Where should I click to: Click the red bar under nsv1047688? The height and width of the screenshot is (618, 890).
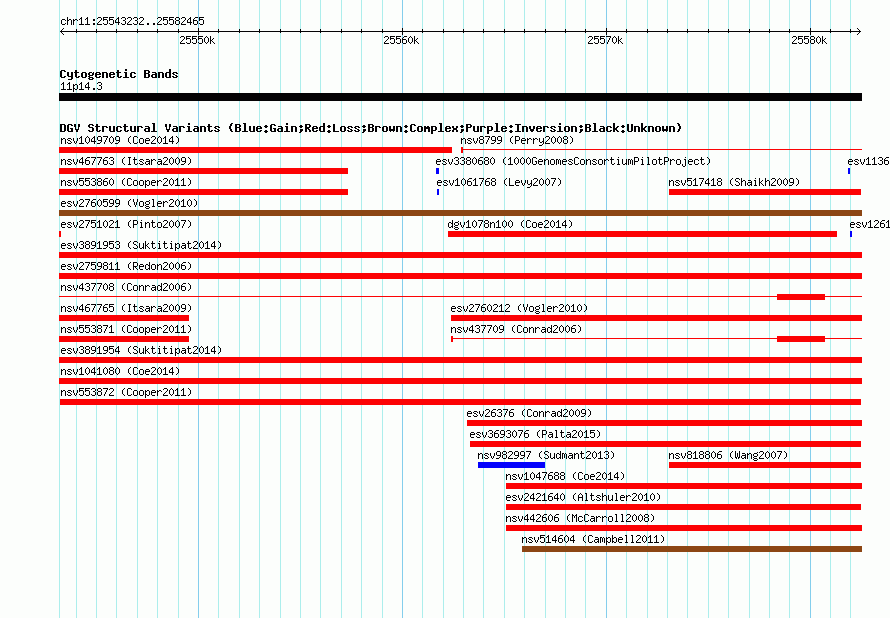click(x=684, y=486)
